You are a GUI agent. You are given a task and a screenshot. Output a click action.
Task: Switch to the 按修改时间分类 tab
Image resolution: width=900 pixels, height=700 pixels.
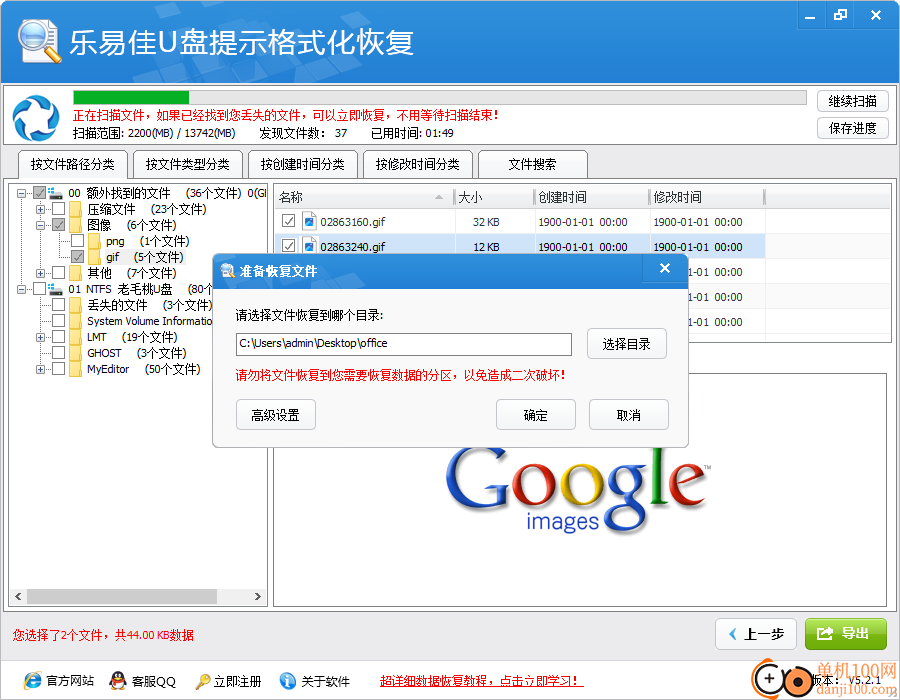tap(417, 165)
